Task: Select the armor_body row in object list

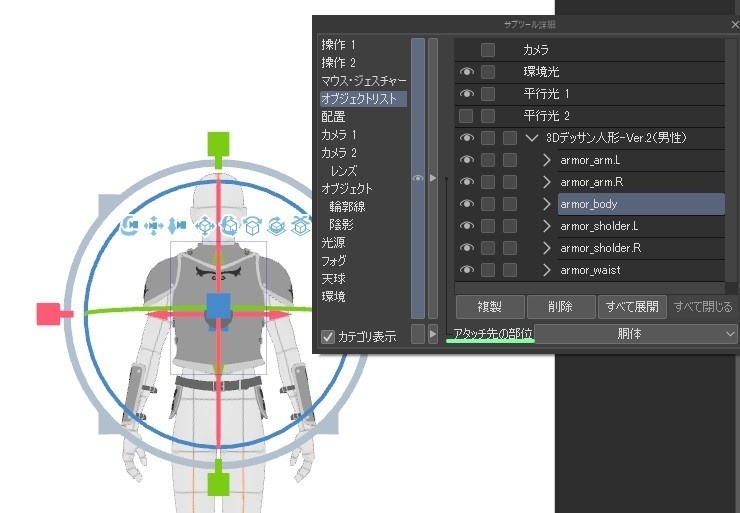Action: [x=641, y=204]
